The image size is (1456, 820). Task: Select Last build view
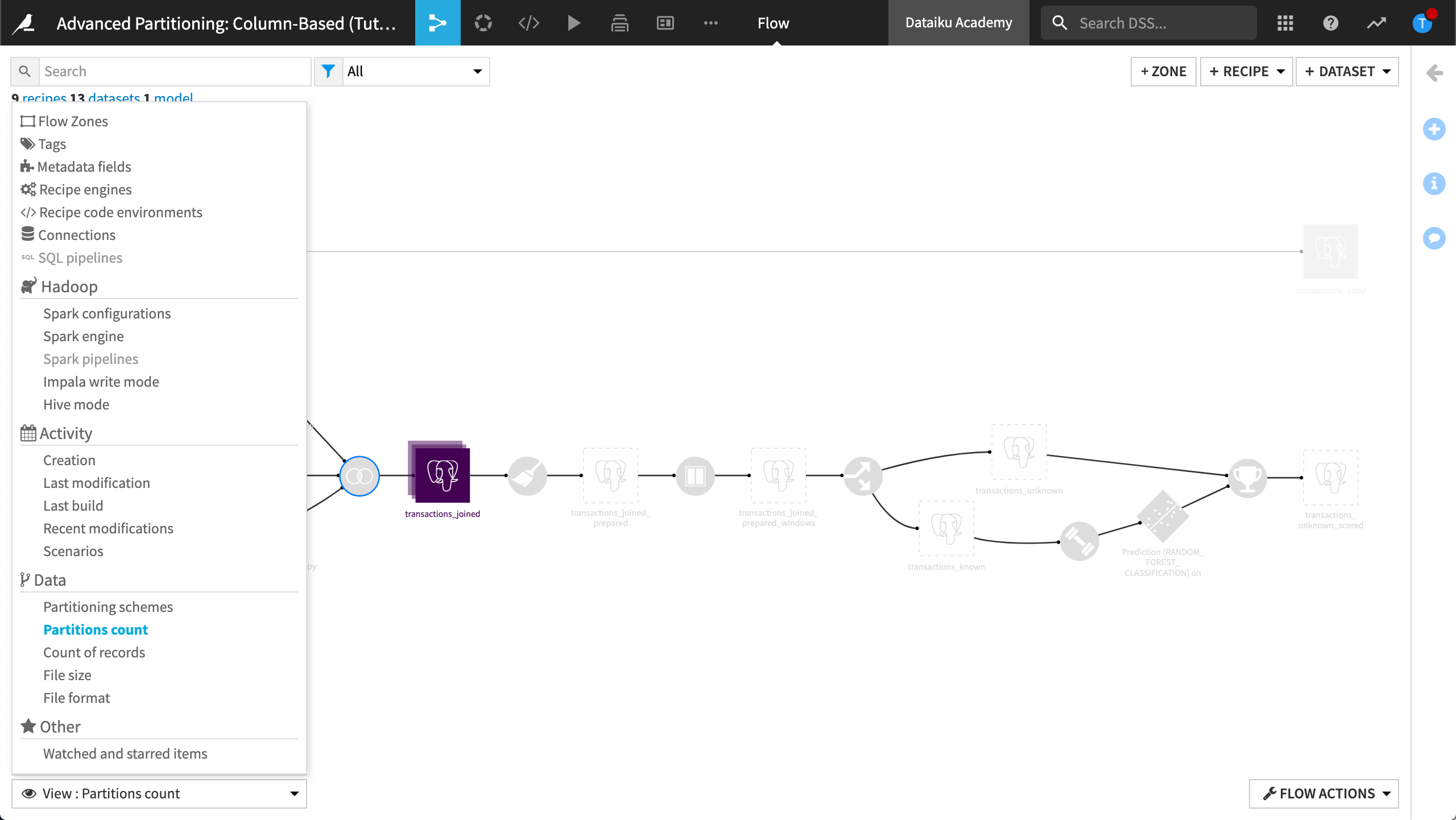[73, 506]
